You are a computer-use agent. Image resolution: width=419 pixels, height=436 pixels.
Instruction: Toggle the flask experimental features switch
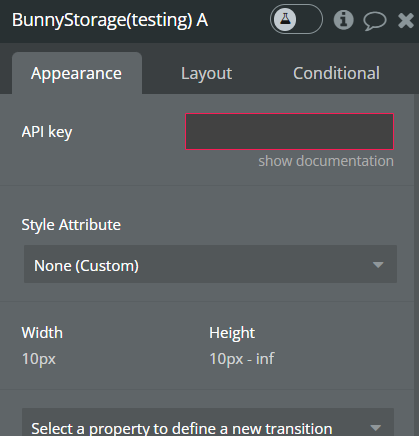(296, 19)
